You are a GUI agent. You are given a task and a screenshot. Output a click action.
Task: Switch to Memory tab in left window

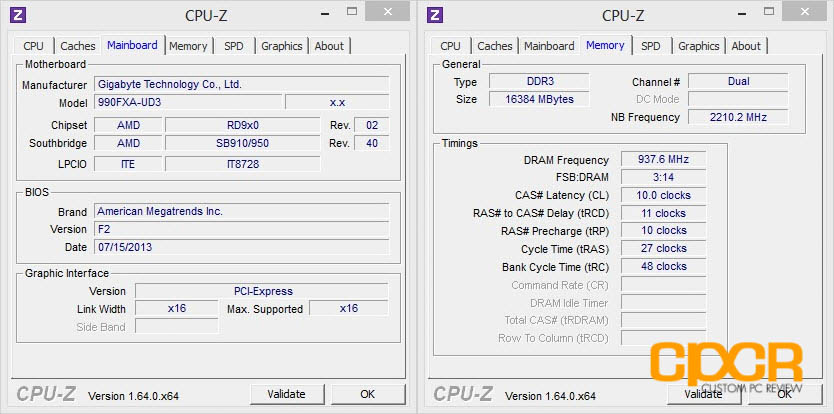click(188, 46)
